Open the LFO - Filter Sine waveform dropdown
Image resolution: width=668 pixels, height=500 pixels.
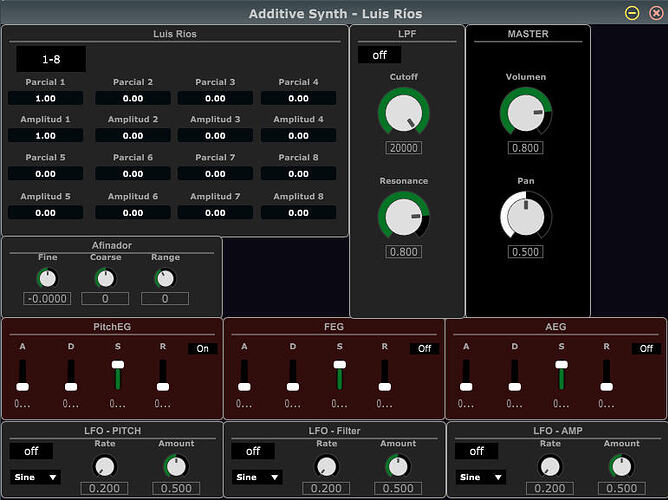pos(257,477)
